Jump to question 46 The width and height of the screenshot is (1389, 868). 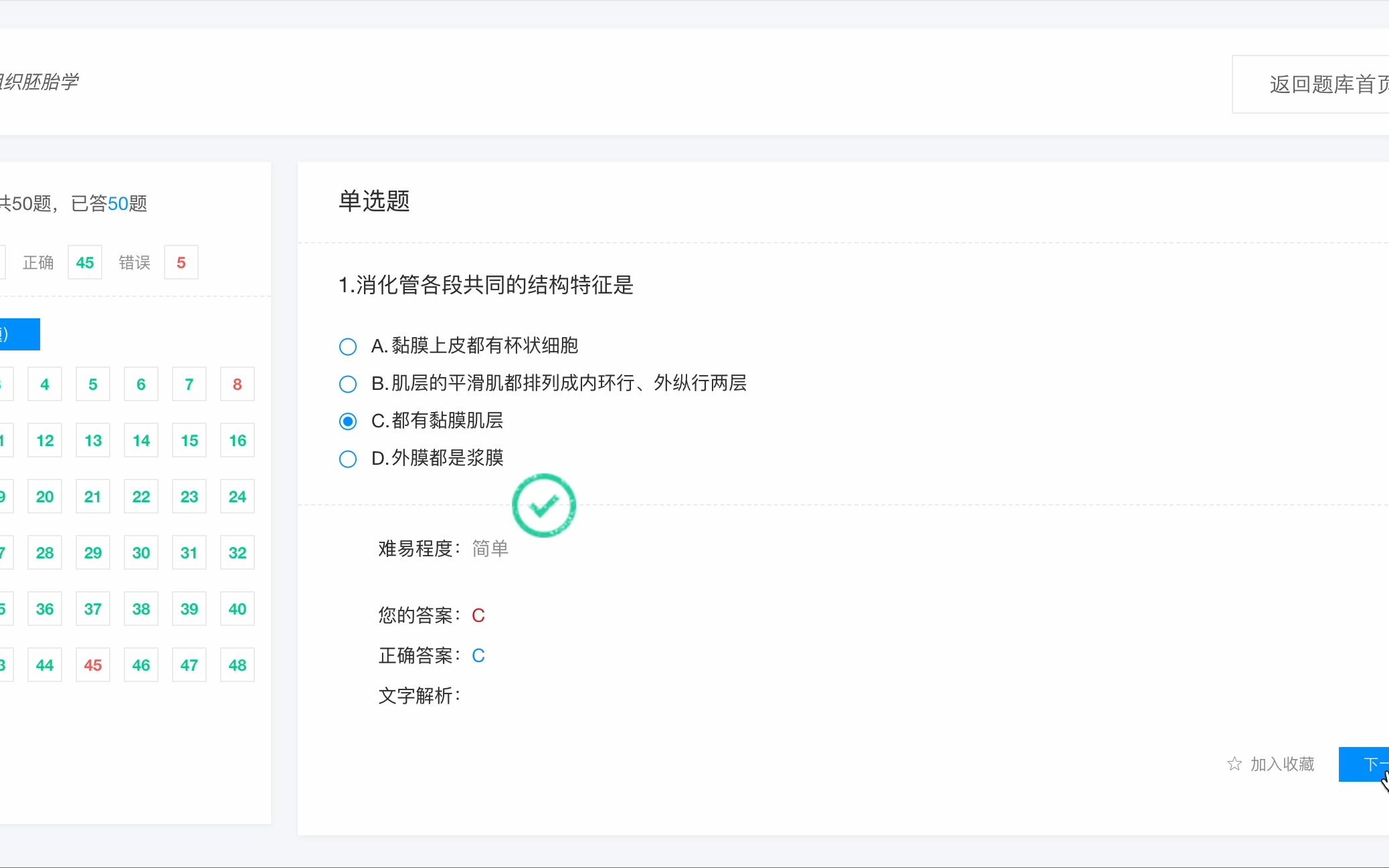click(x=141, y=665)
